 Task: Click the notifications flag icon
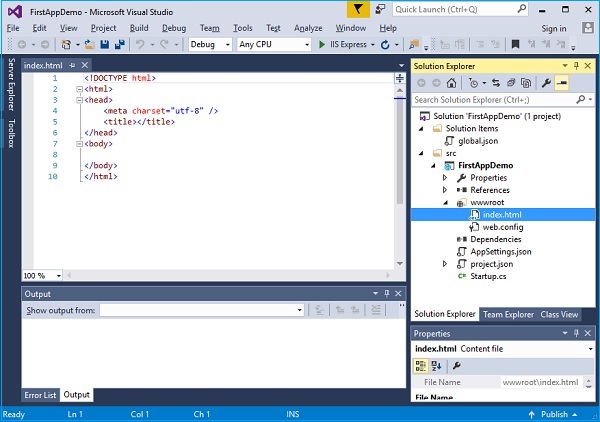(x=357, y=10)
